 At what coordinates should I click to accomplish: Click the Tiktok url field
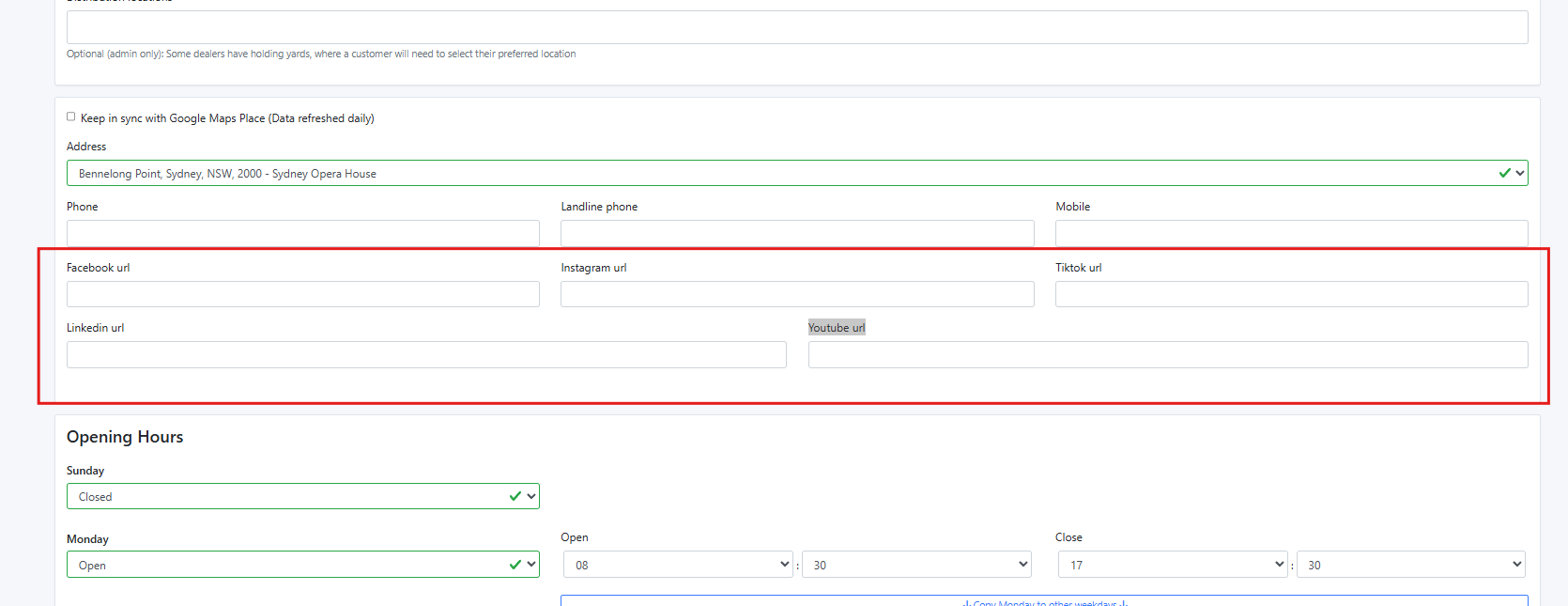point(1292,294)
